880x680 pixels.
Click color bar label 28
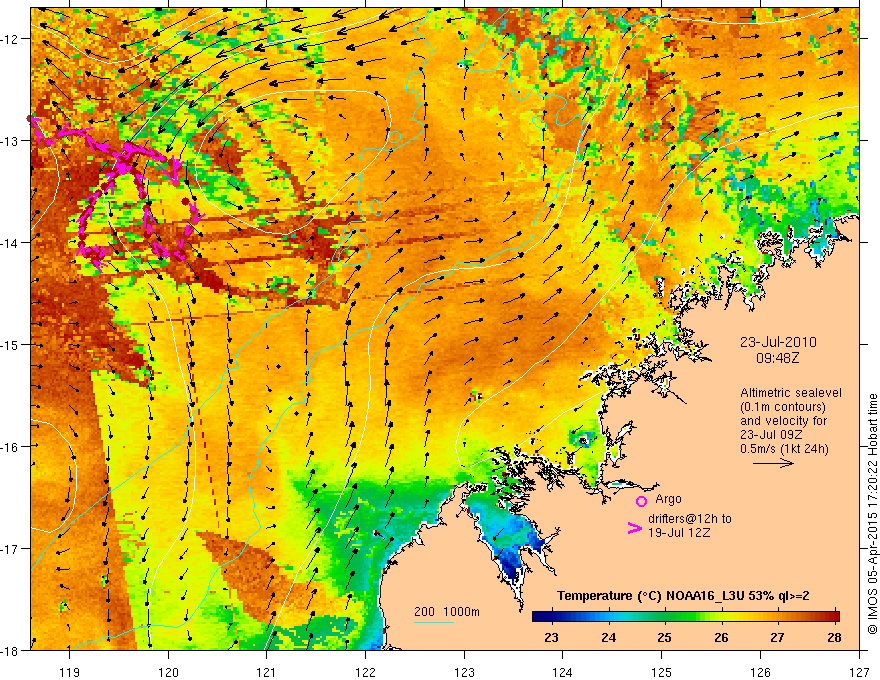(x=834, y=637)
